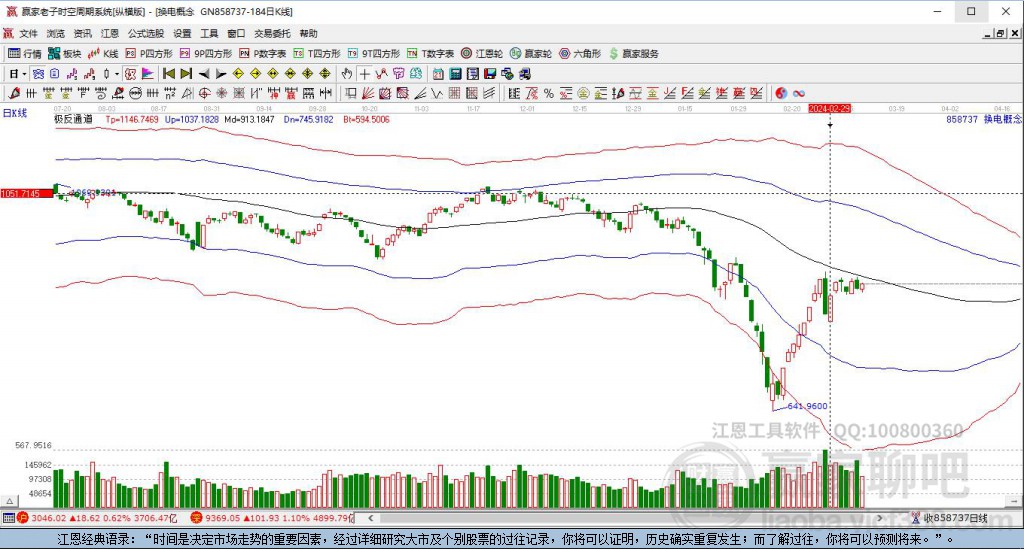Click the up triangle at chart bottom-left

point(9,501)
